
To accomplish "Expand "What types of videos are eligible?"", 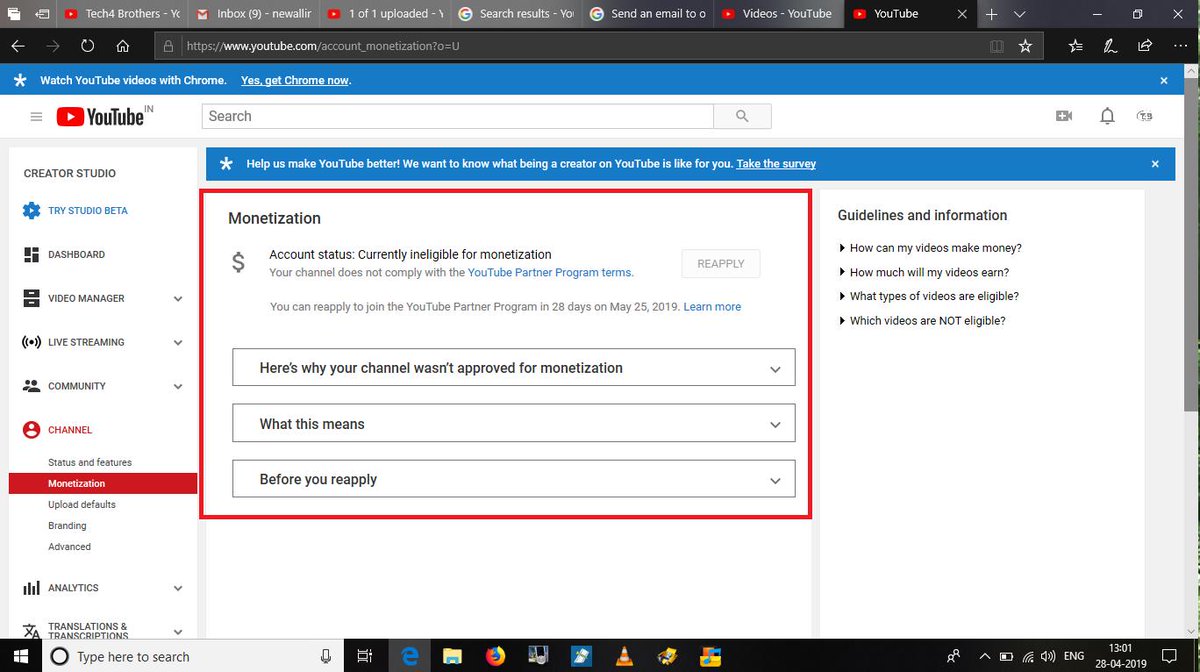I will 929,296.
